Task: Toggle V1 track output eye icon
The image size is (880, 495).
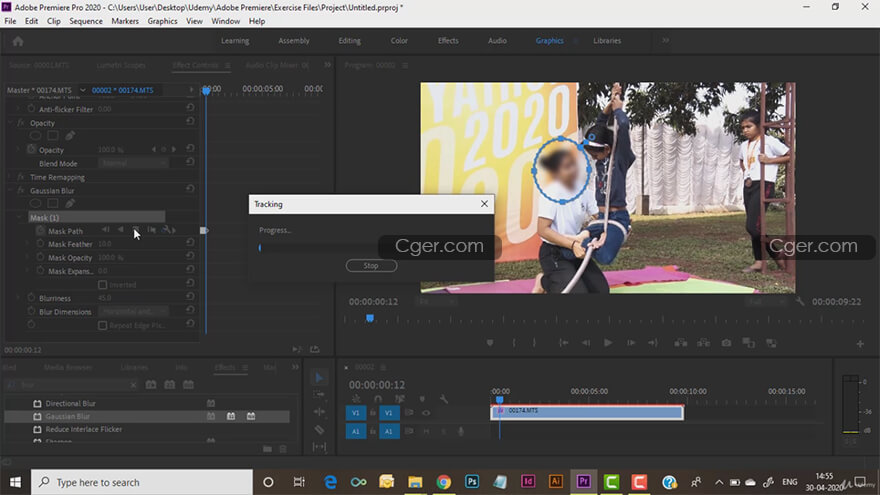Action: pyautogui.click(x=426, y=413)
